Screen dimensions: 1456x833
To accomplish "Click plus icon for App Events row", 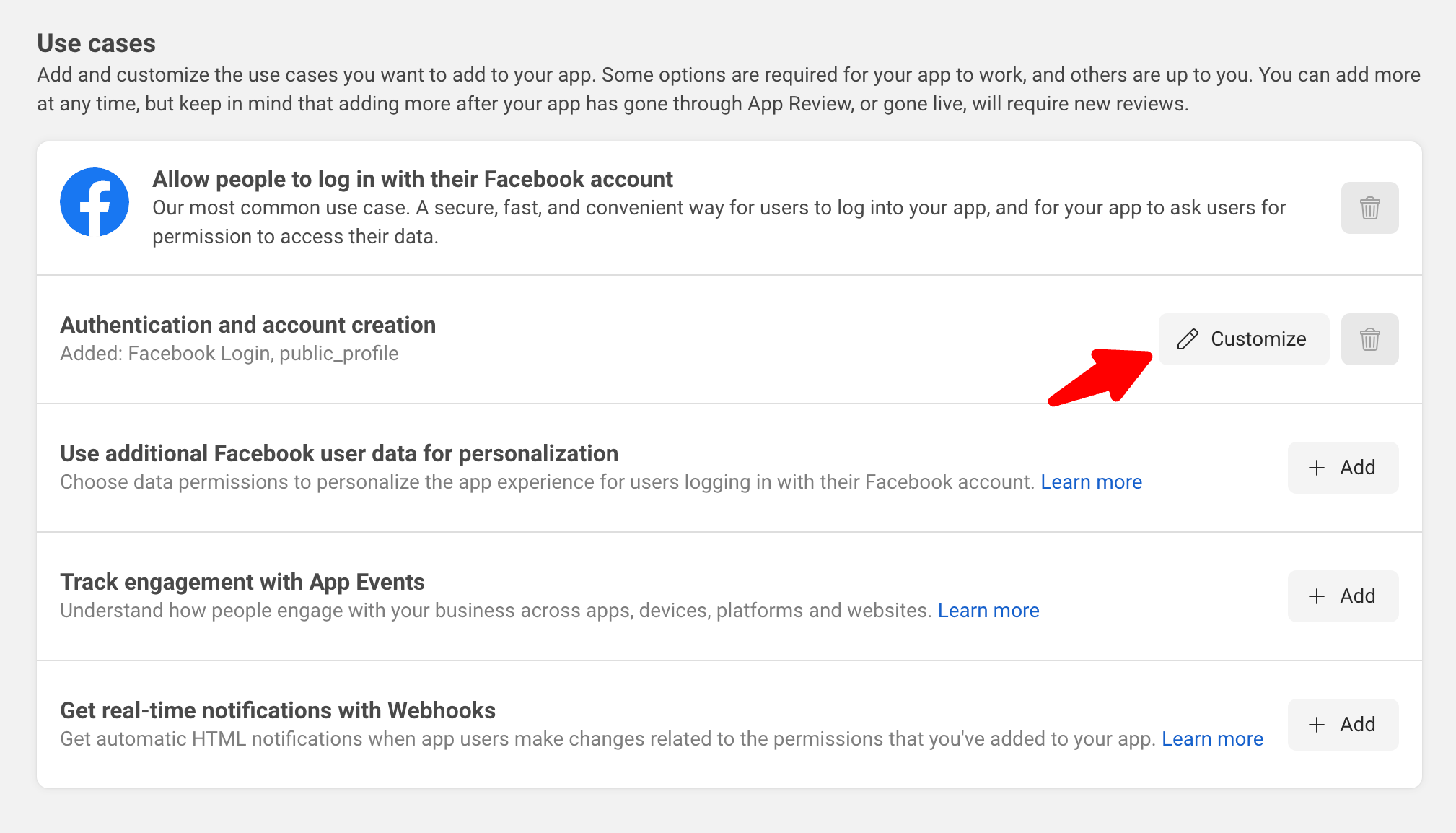I will click(1317, 596).
